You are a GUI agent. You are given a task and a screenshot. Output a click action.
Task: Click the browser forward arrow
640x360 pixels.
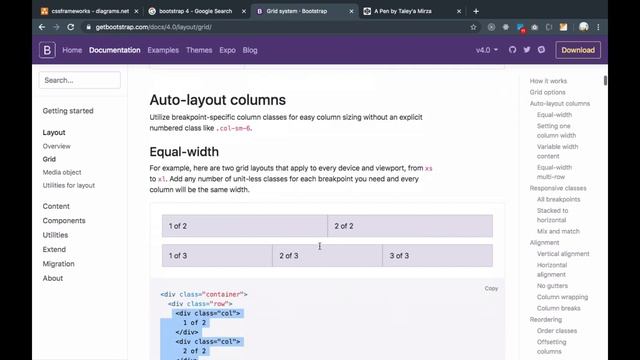click(x=56, y=27)
